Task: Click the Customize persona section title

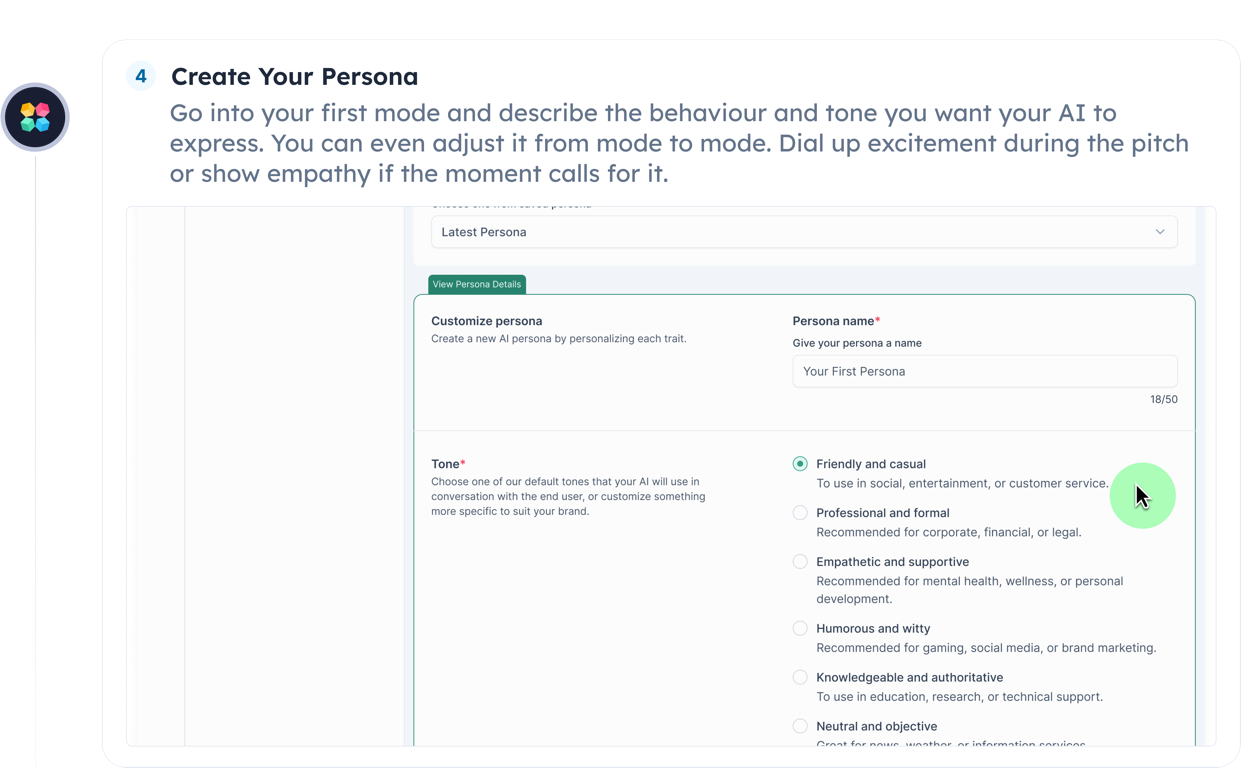Action: click(487, 321)
